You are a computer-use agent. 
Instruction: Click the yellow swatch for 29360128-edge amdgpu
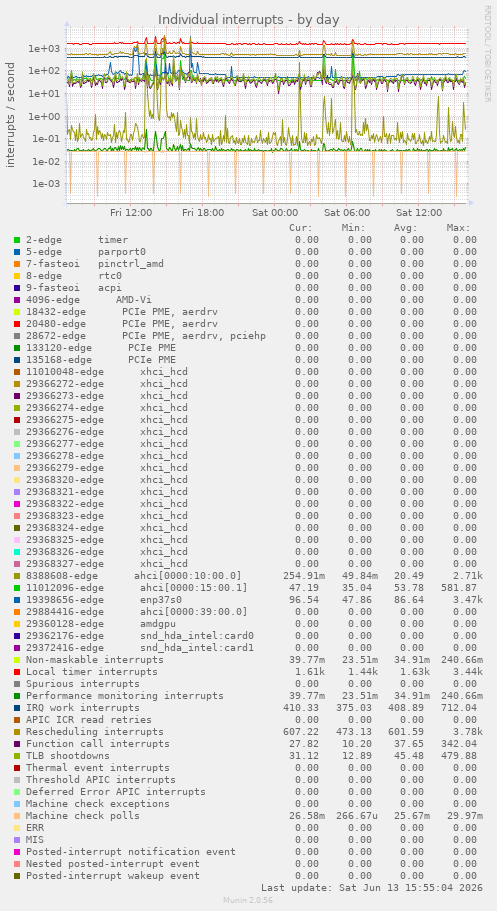pyautogui.click(x=17, y=624)
